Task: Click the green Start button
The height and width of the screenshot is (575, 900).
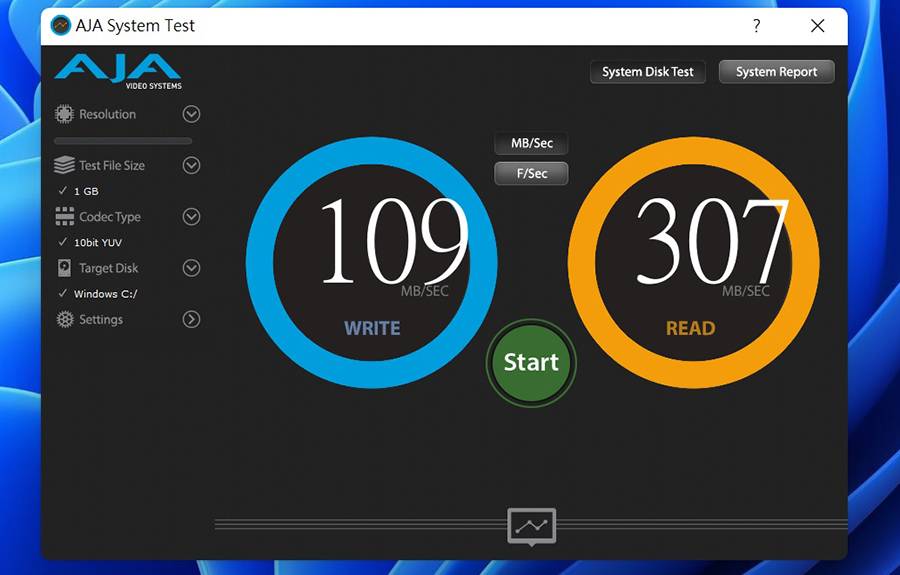Action: click(x=531, y=362)
